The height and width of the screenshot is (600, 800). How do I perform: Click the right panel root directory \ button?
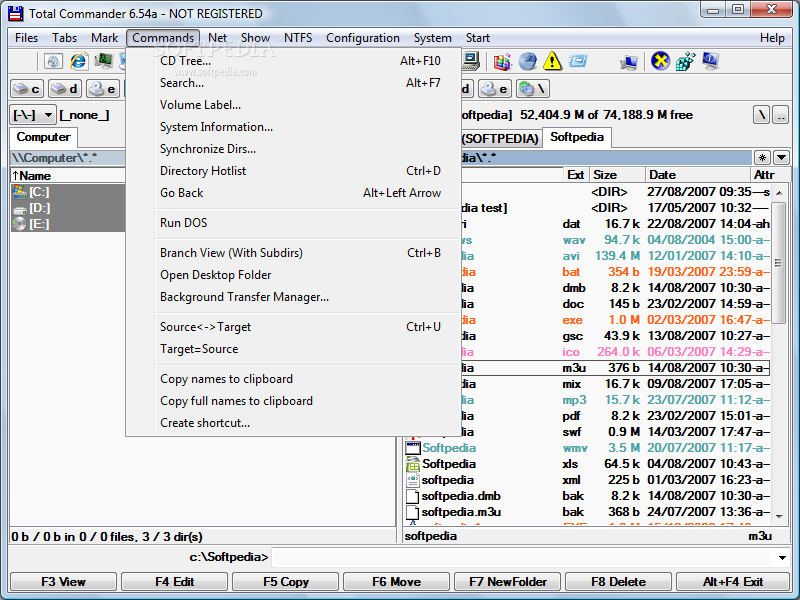click(x=761, y=115)
